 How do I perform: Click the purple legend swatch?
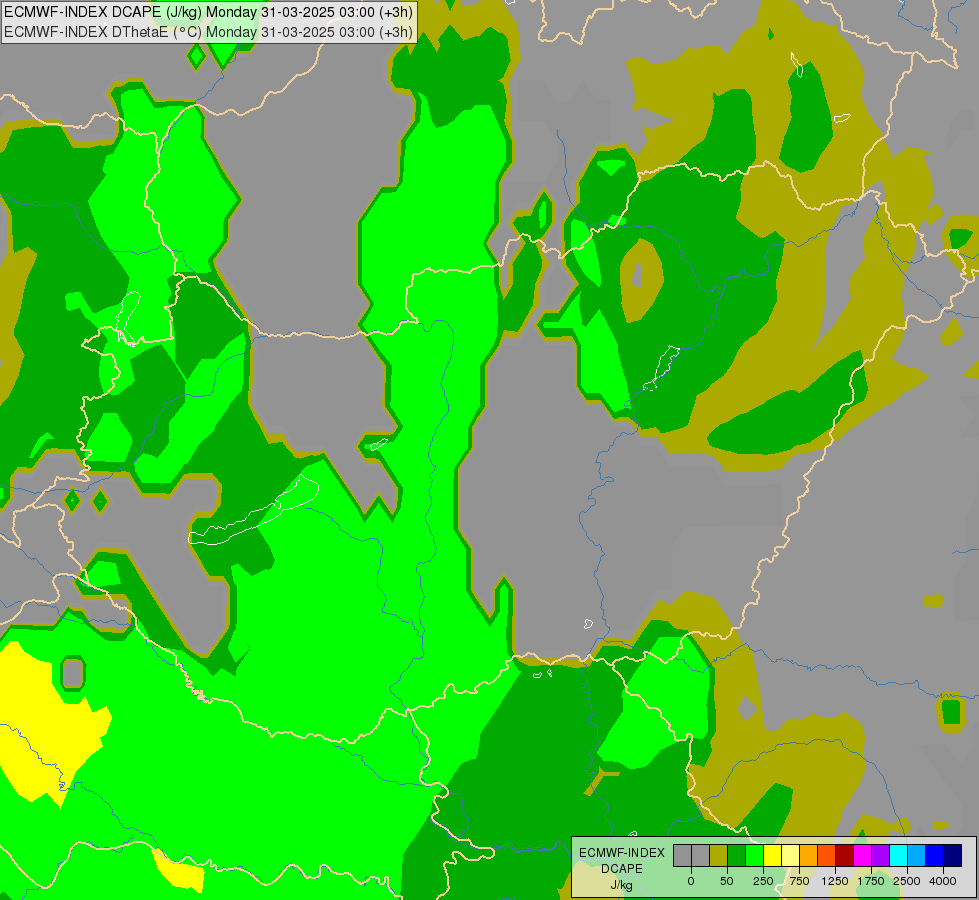pos(880,855)
